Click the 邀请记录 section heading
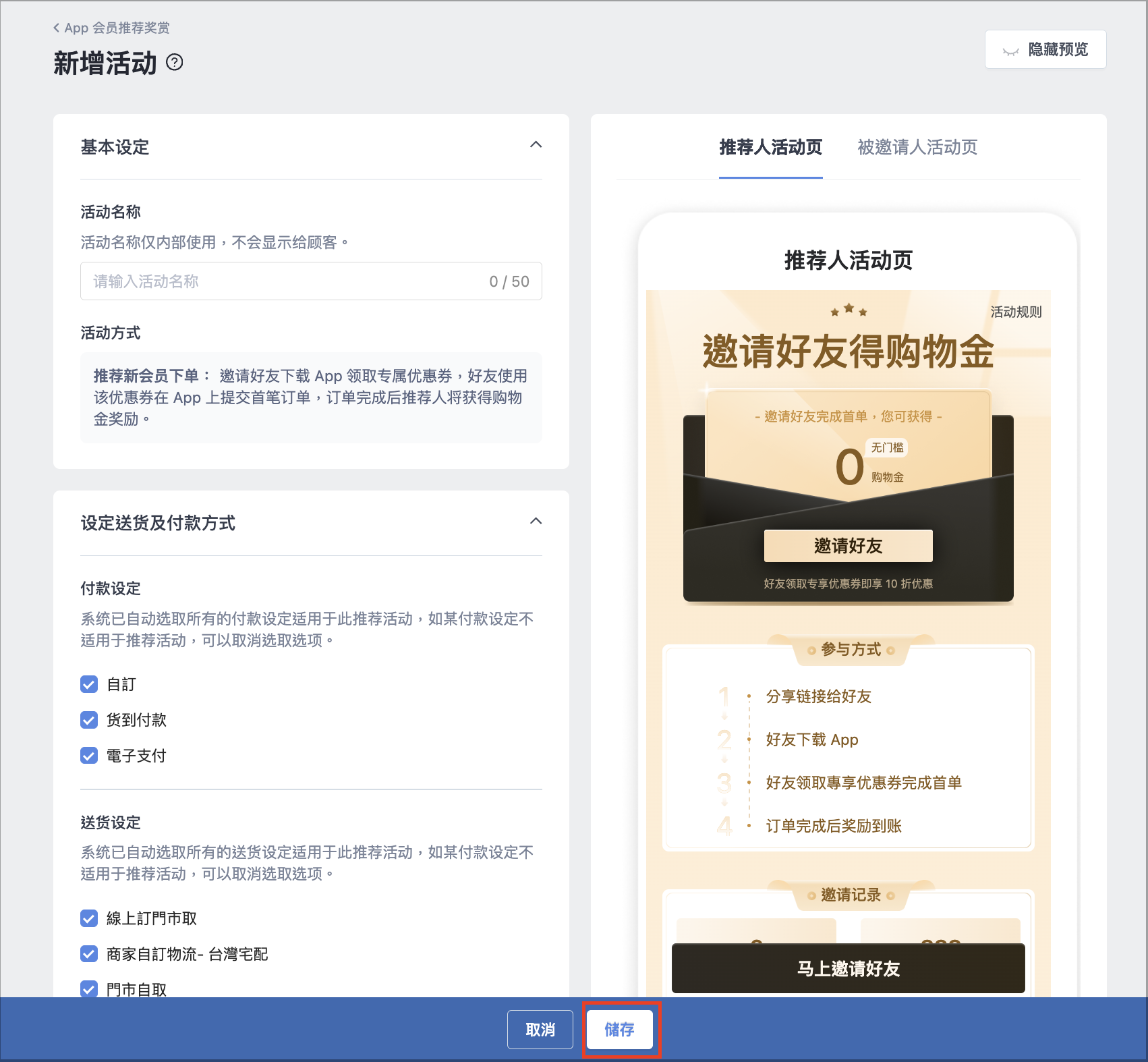1148x1062 pixels. coord(851,895)
